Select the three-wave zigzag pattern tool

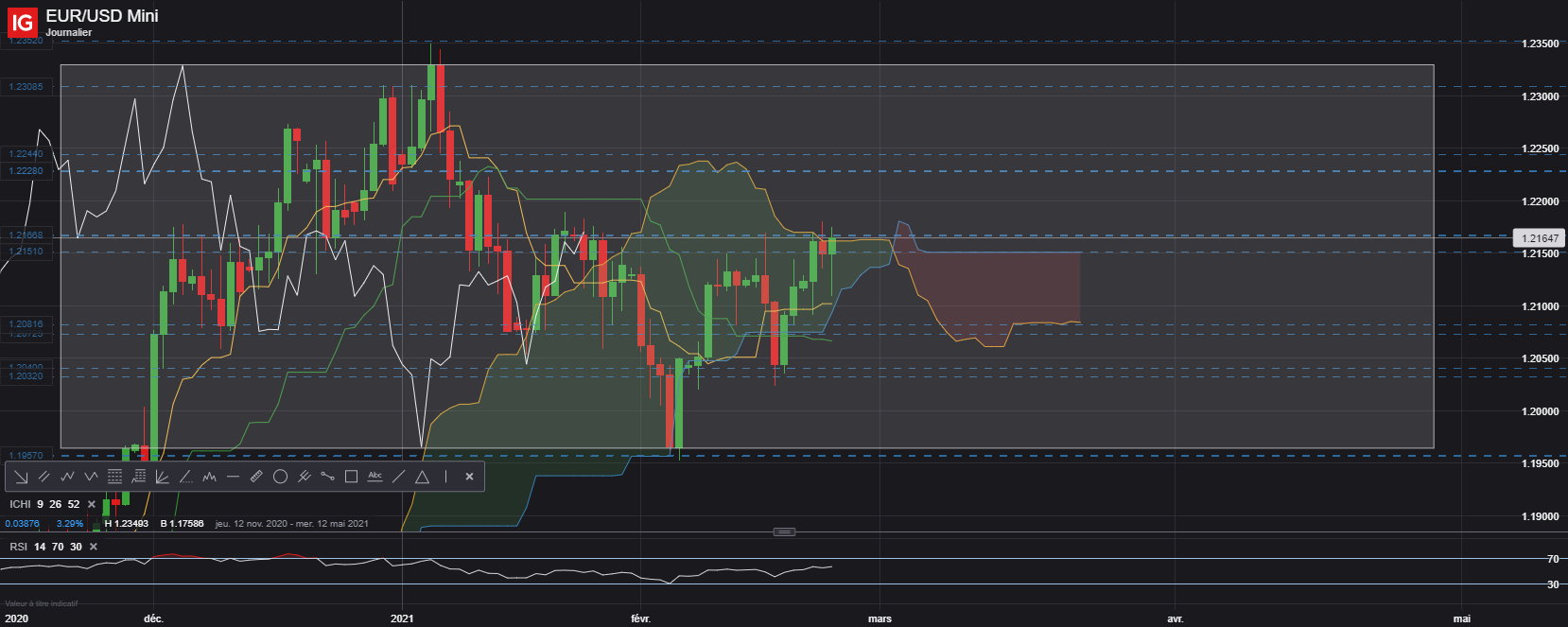click(x=67, y=477)
